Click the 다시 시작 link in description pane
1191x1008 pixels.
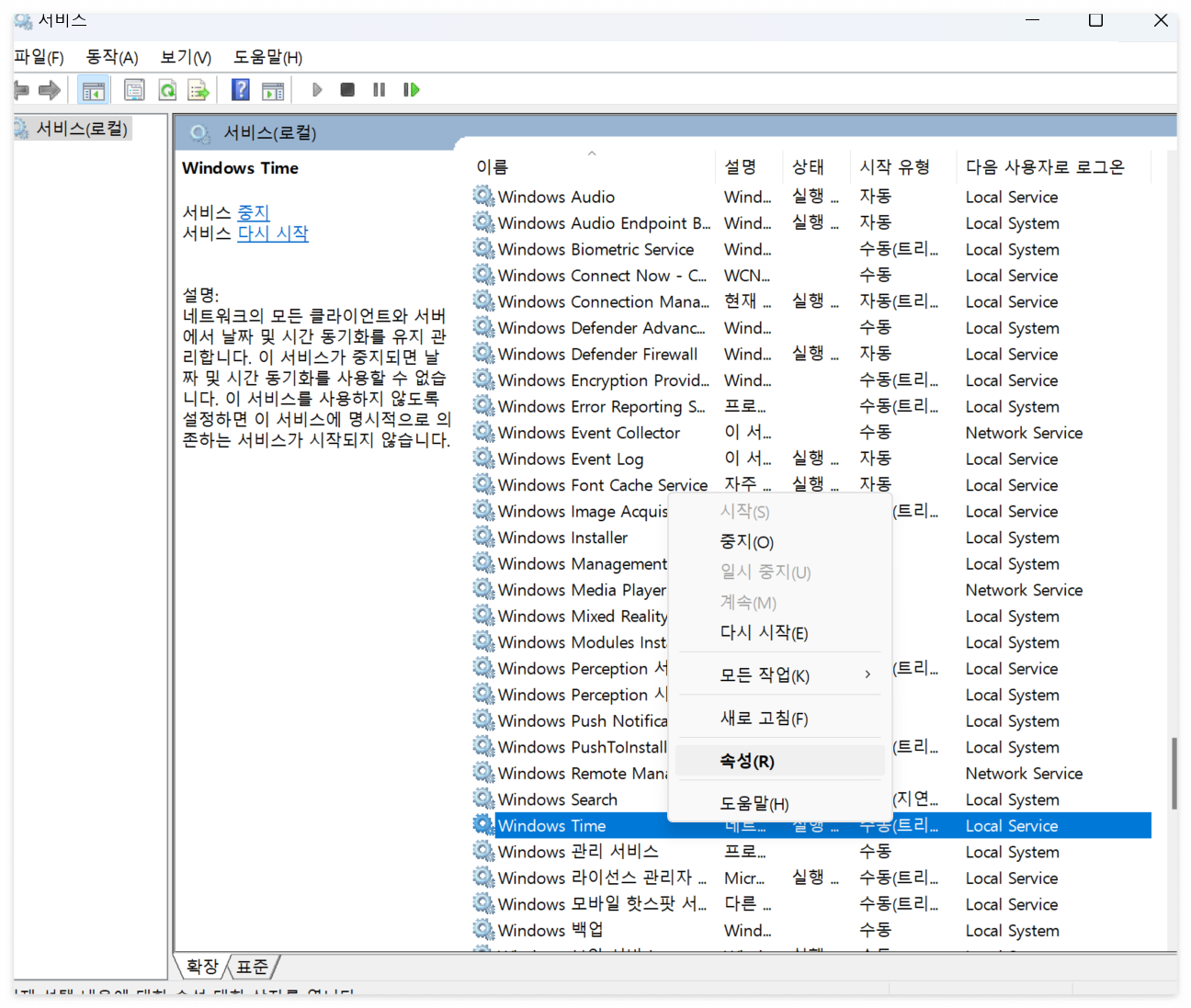[273, 233]
